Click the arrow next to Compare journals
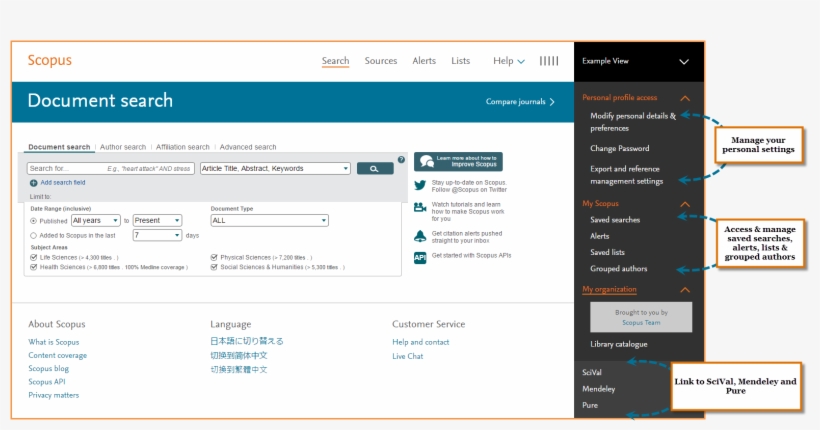The image size is (820, 430). point(552,101)
